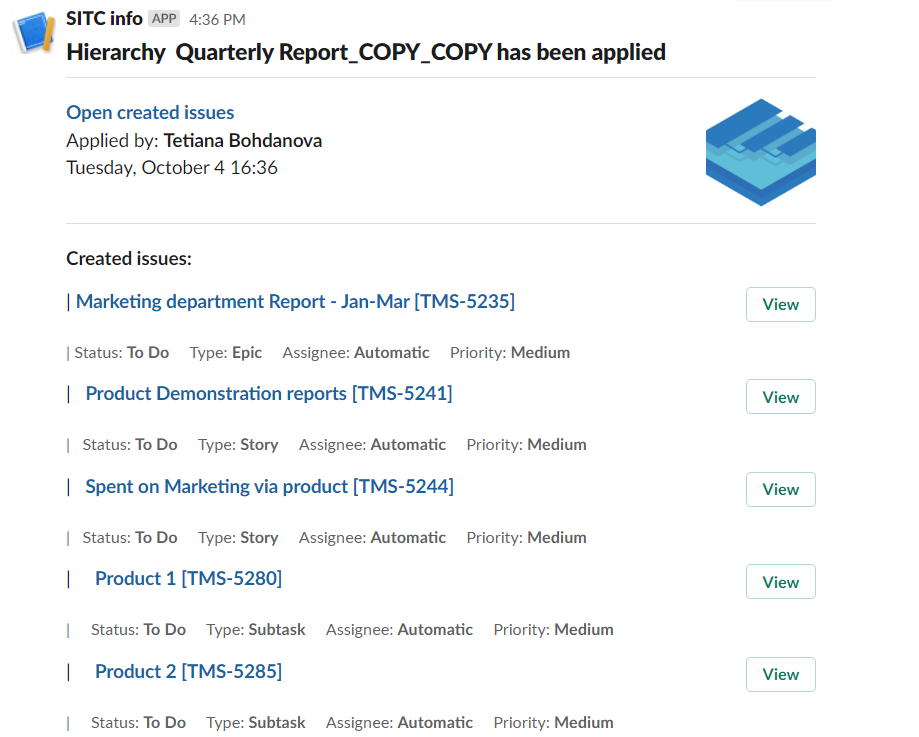The image size is (919, 737).
Task: Click the APP badge next to SITC info
Action: pyautogui.click(x=164, y=19)
